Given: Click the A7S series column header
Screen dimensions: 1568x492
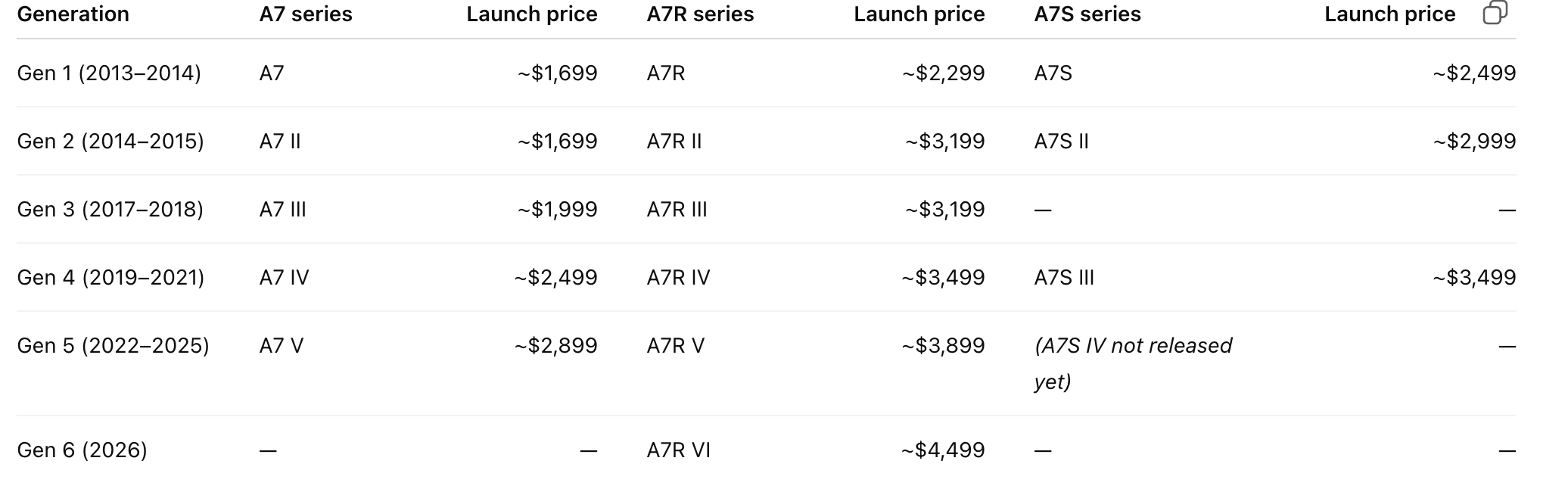Looking at the screenshot, I should pos(1087,14).
